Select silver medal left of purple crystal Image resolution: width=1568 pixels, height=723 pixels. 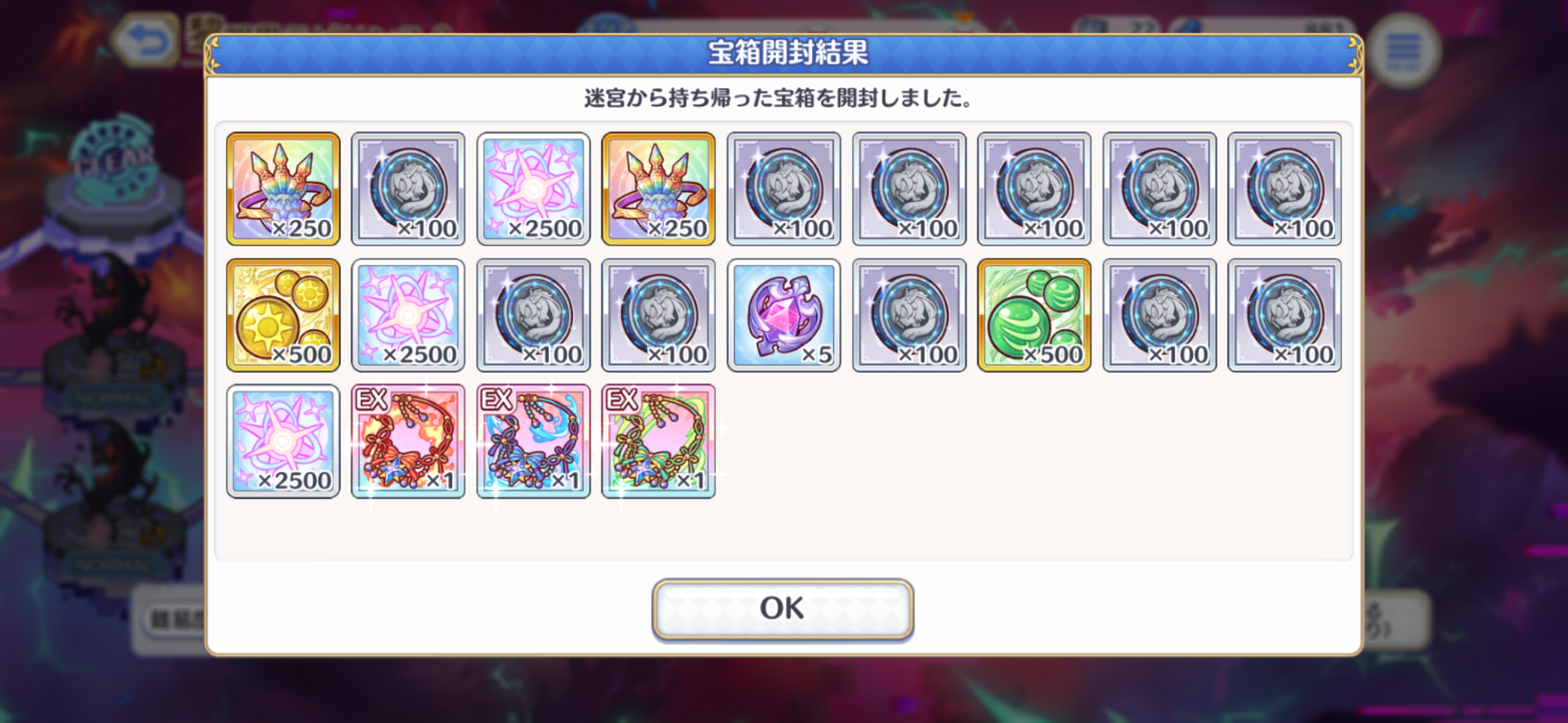tap(658, 314)
